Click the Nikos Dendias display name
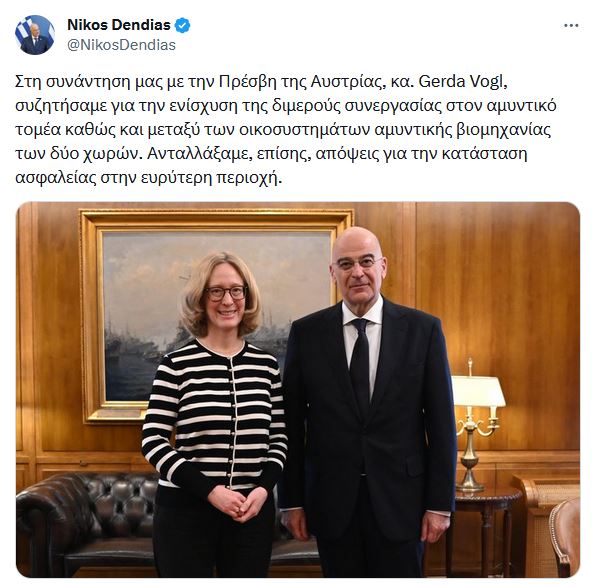 point(119,25)
